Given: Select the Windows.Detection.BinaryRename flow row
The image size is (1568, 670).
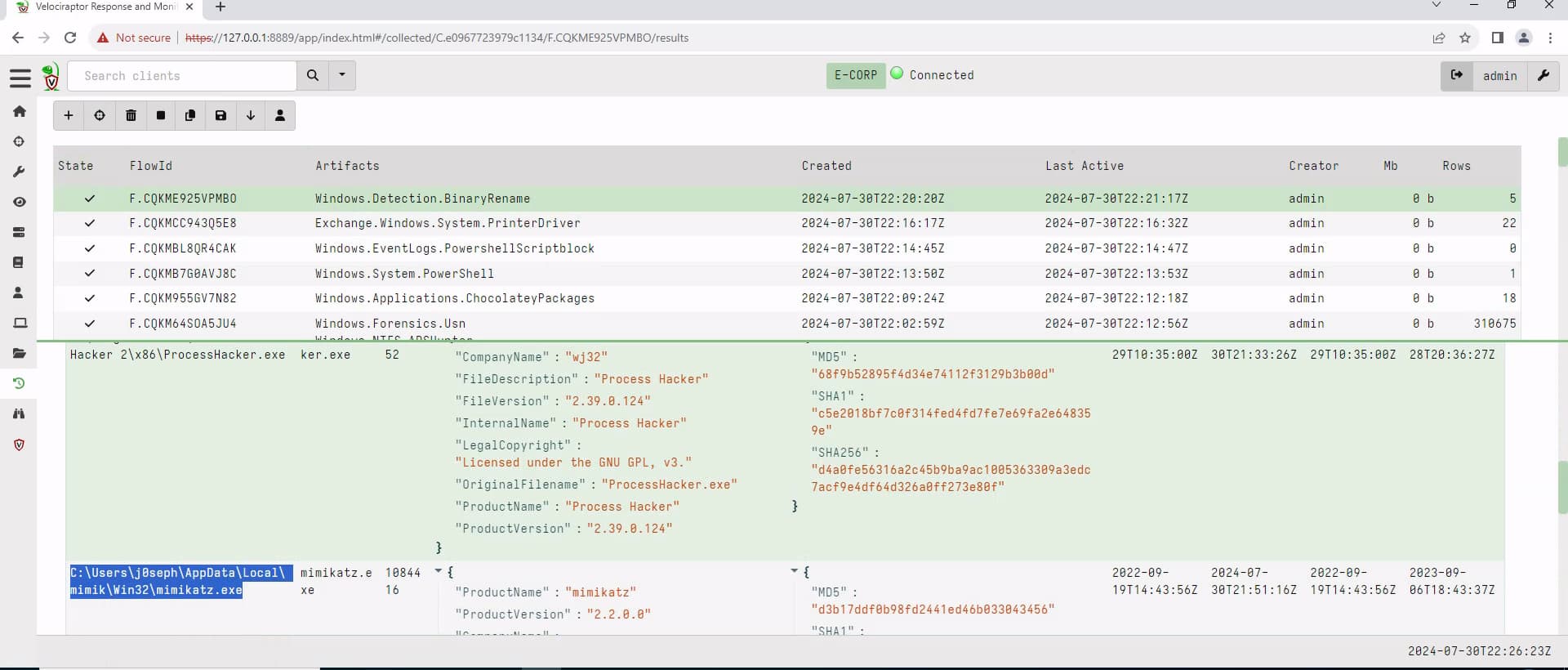Looking at the screenshot, I should tap(422, 199).
